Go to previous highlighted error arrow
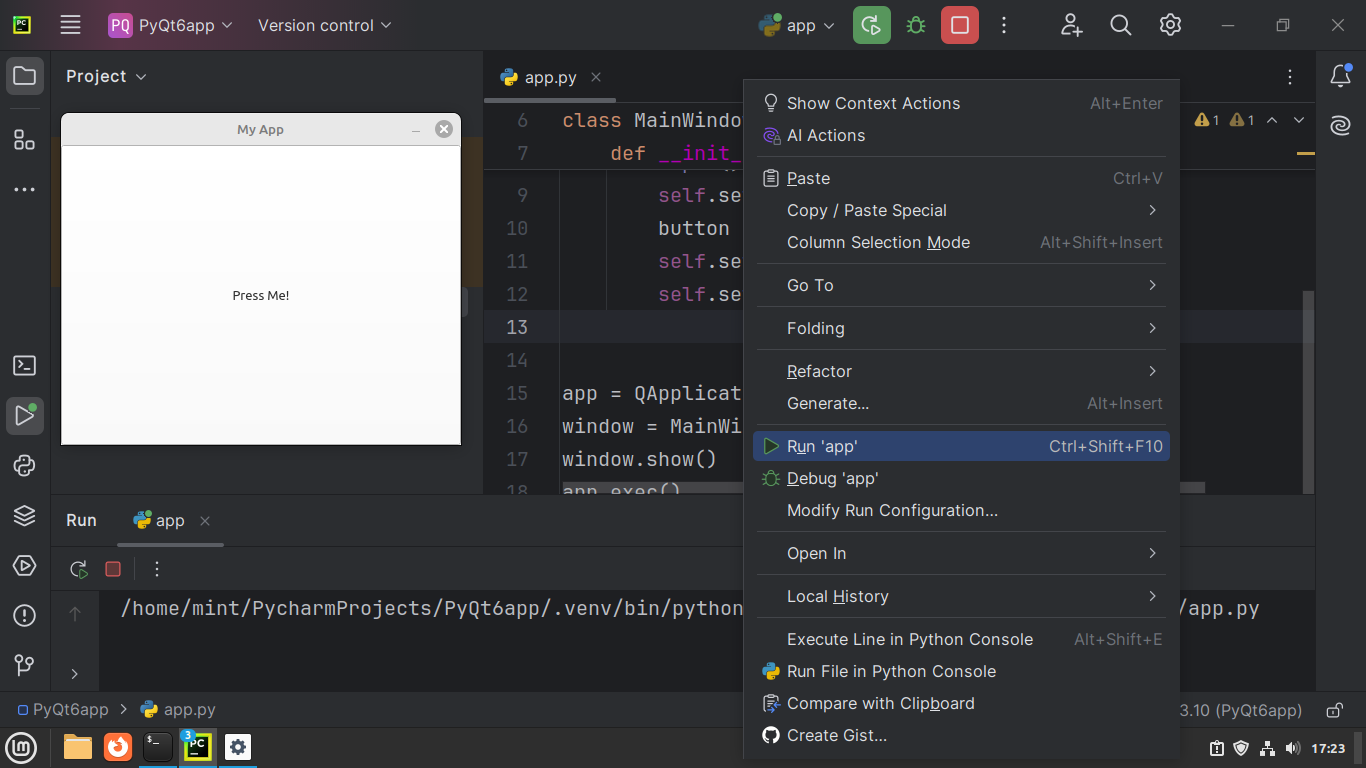 coord(1272,120)
